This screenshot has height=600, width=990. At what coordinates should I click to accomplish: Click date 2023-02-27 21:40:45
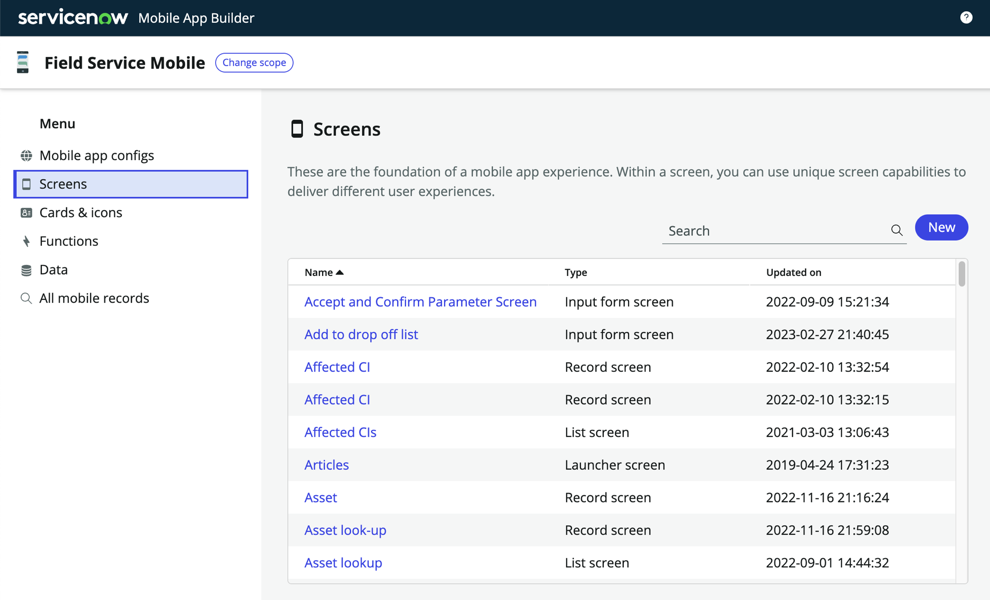point(827,335)
